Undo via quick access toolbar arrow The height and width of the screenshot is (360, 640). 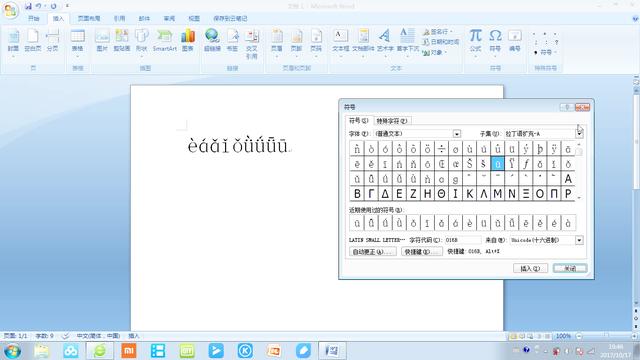[x=38, y=6]
